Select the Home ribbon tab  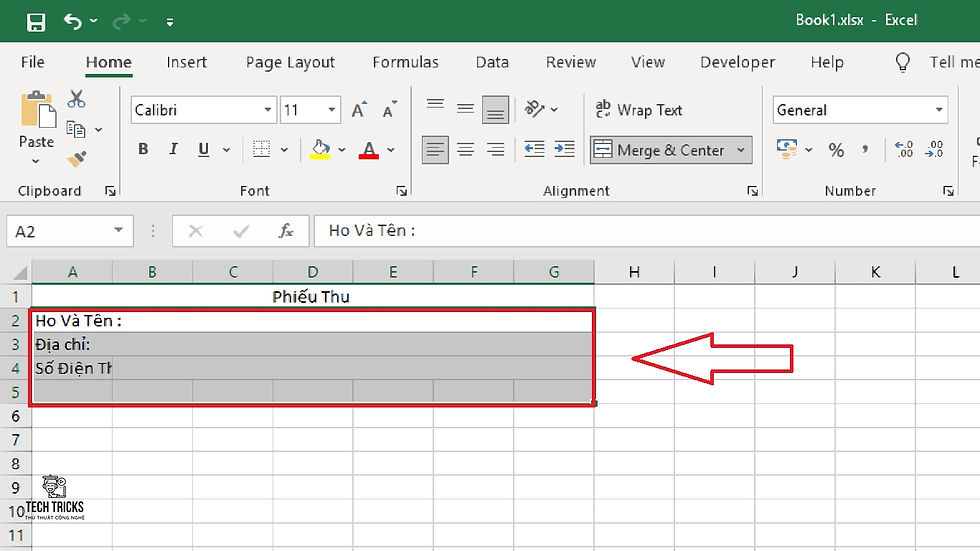pos(109,62)
